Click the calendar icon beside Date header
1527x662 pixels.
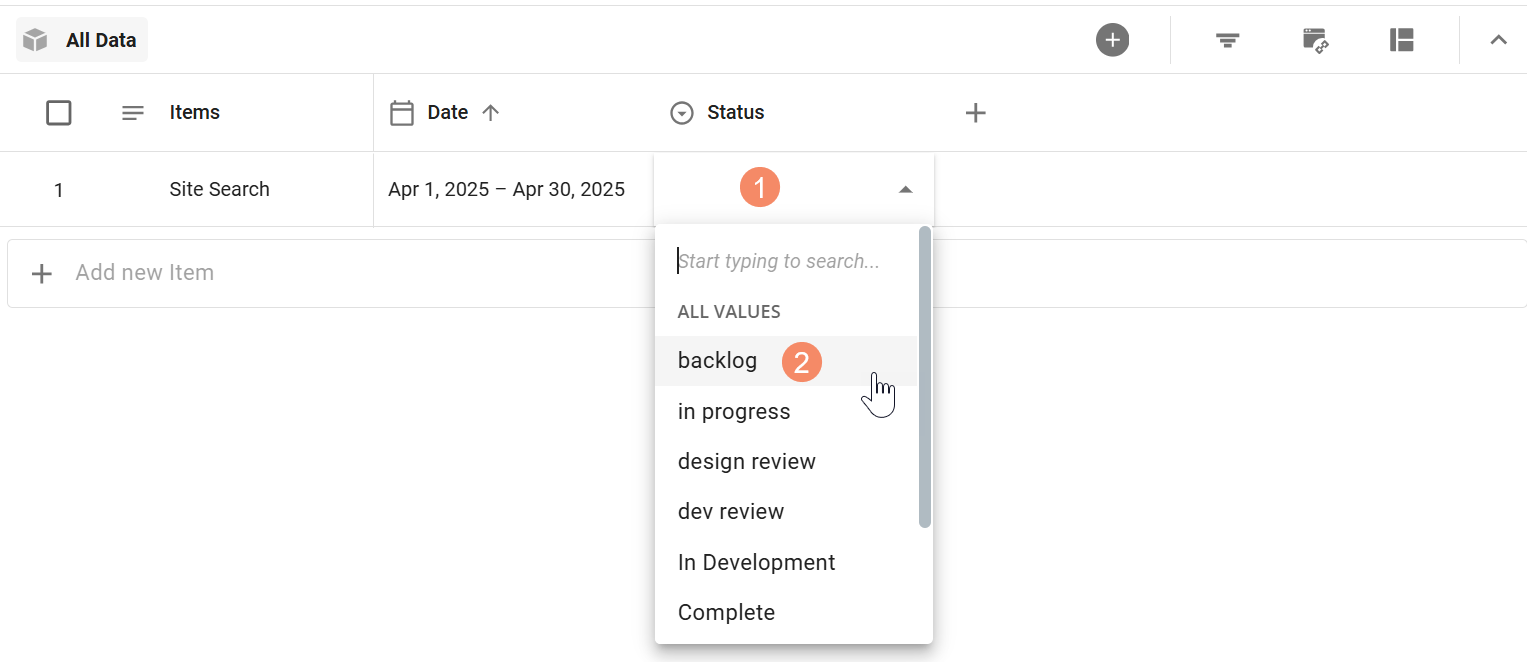402,112
